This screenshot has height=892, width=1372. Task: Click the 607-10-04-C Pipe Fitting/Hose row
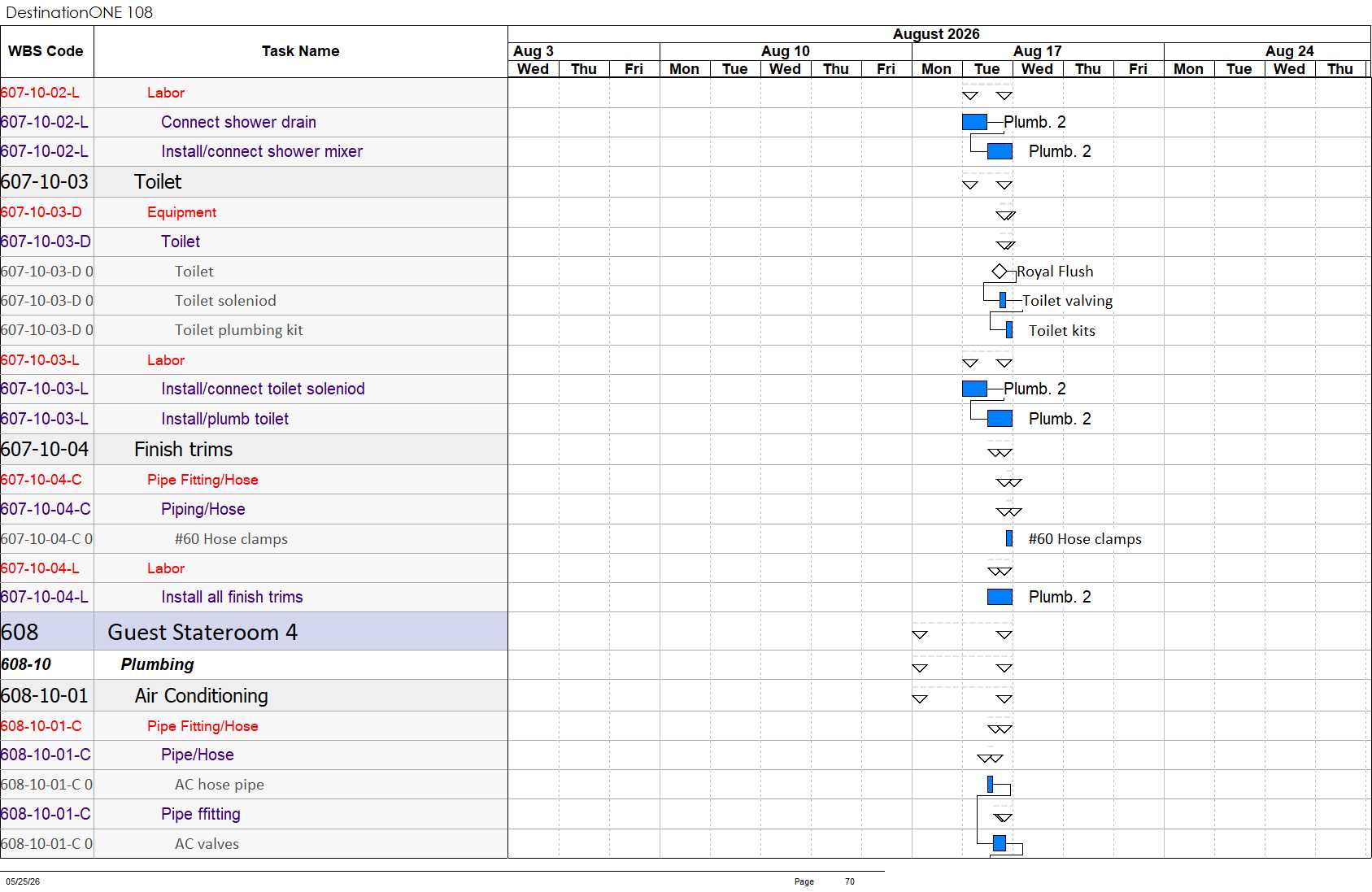254,480
